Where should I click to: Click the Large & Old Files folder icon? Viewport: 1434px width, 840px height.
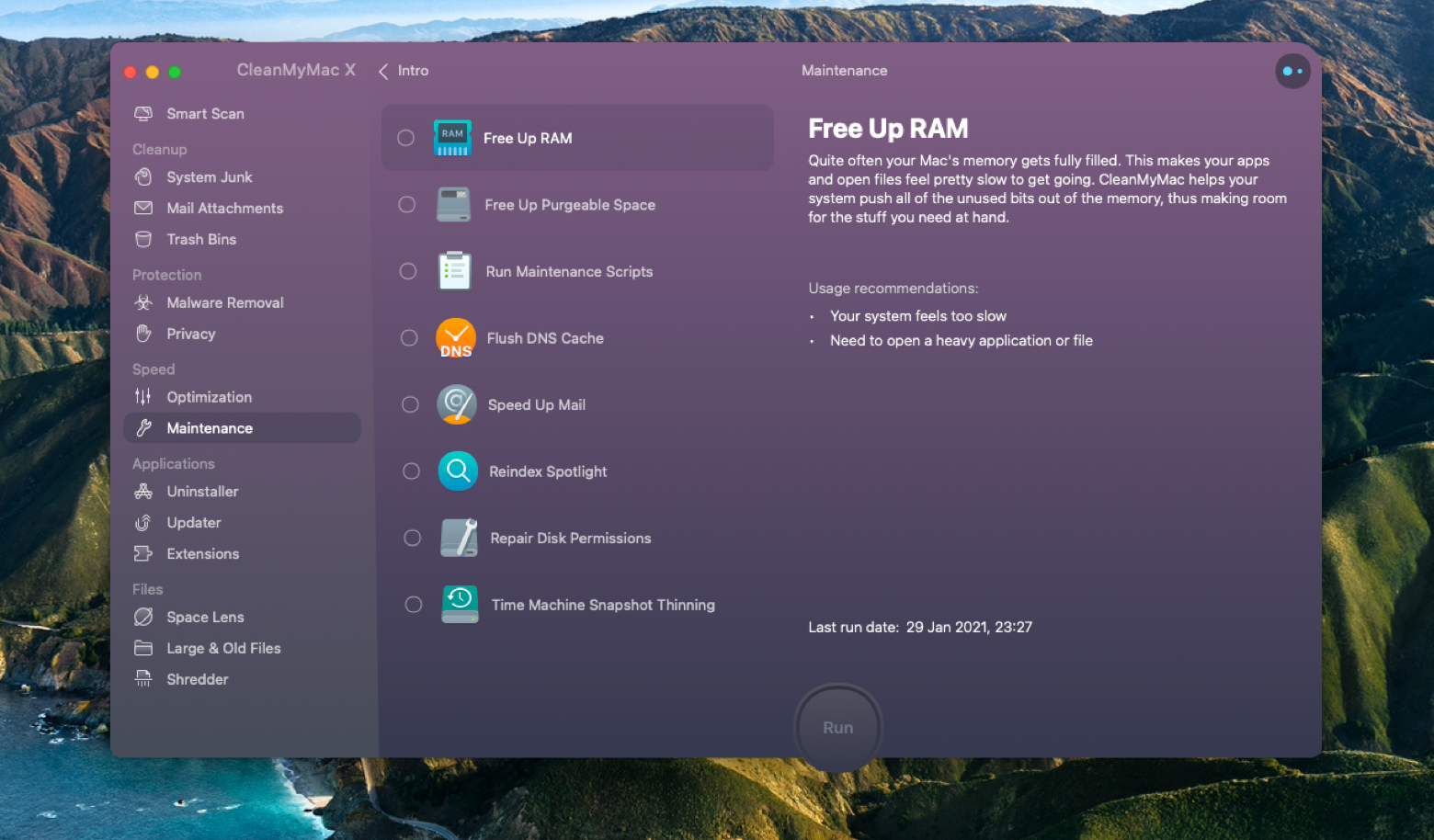tap(143, 648)
